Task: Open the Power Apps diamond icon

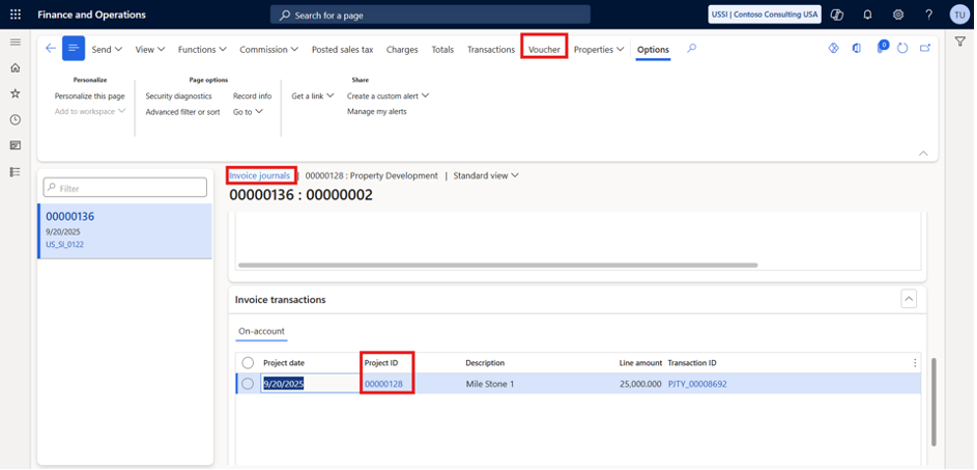Action: click(834, 48)
